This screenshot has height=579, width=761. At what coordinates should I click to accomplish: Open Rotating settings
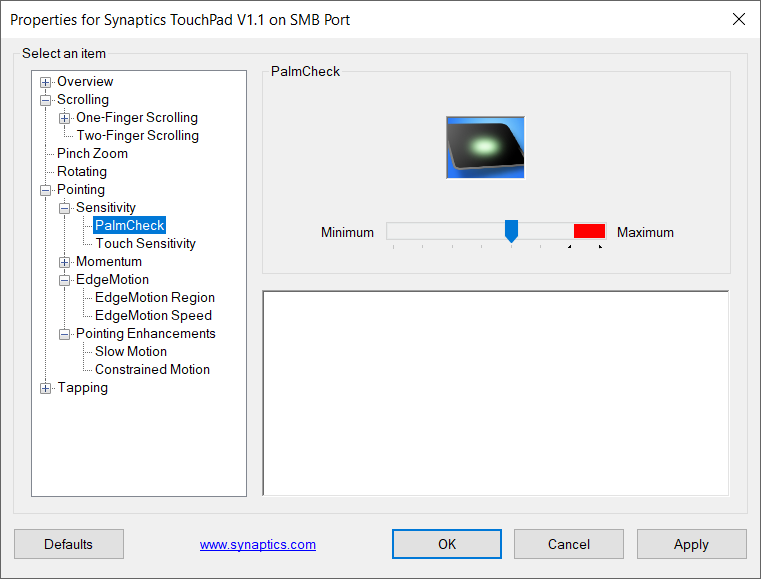(x=82, y=171)
